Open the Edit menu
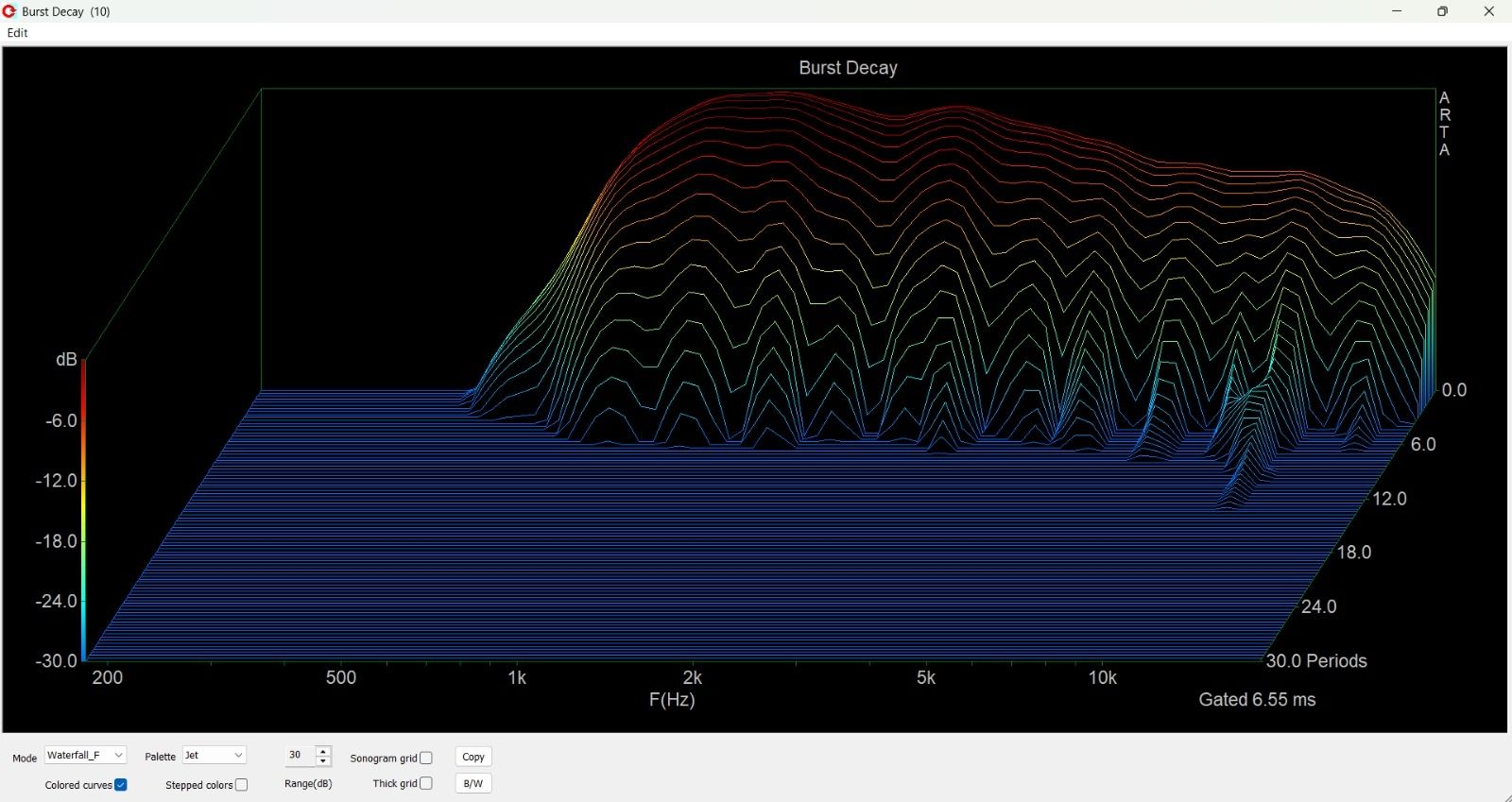The height and width of the screenshot is (802, 1512). point(18,33)
